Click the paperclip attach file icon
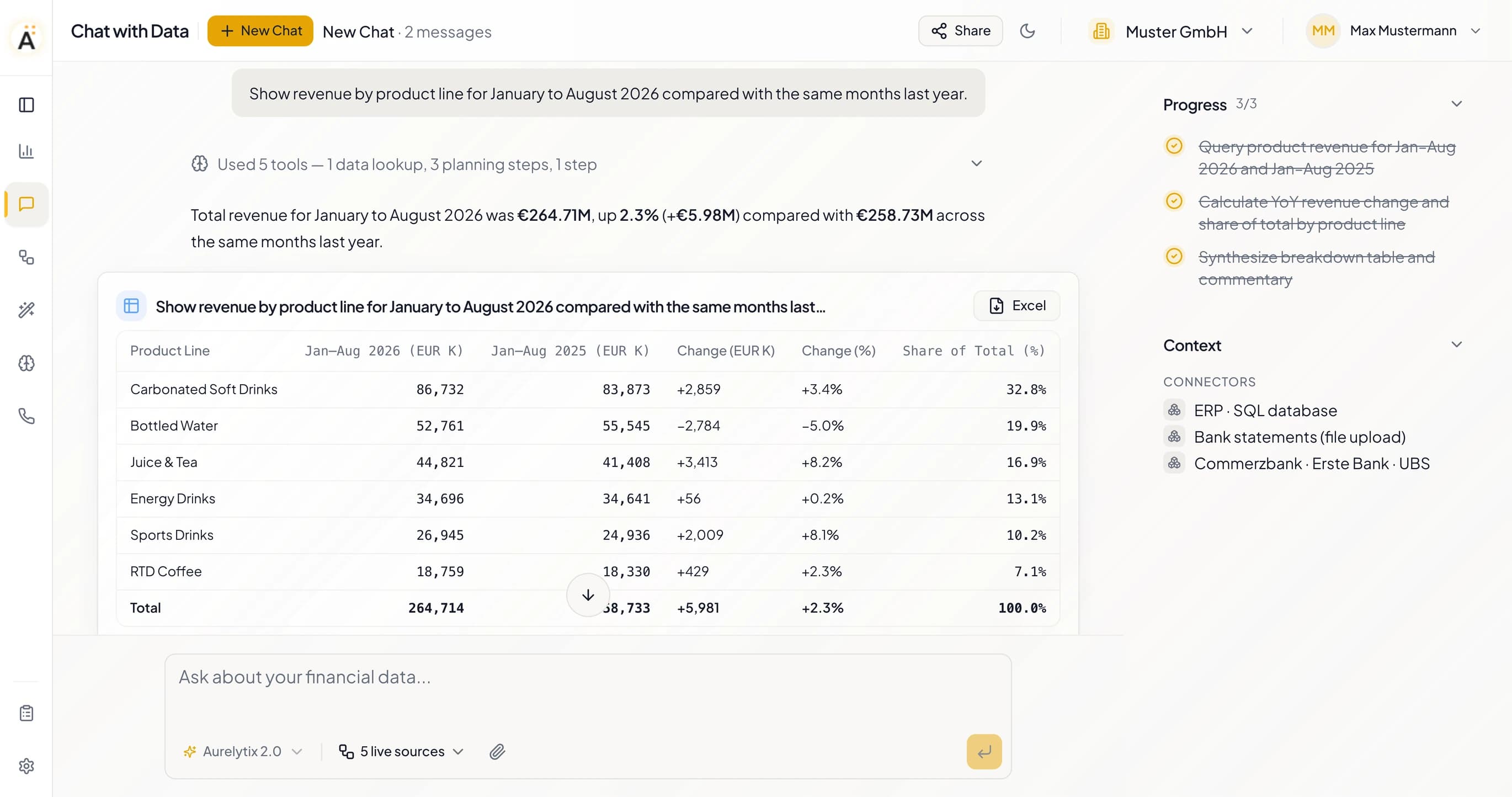 [497, 752]
